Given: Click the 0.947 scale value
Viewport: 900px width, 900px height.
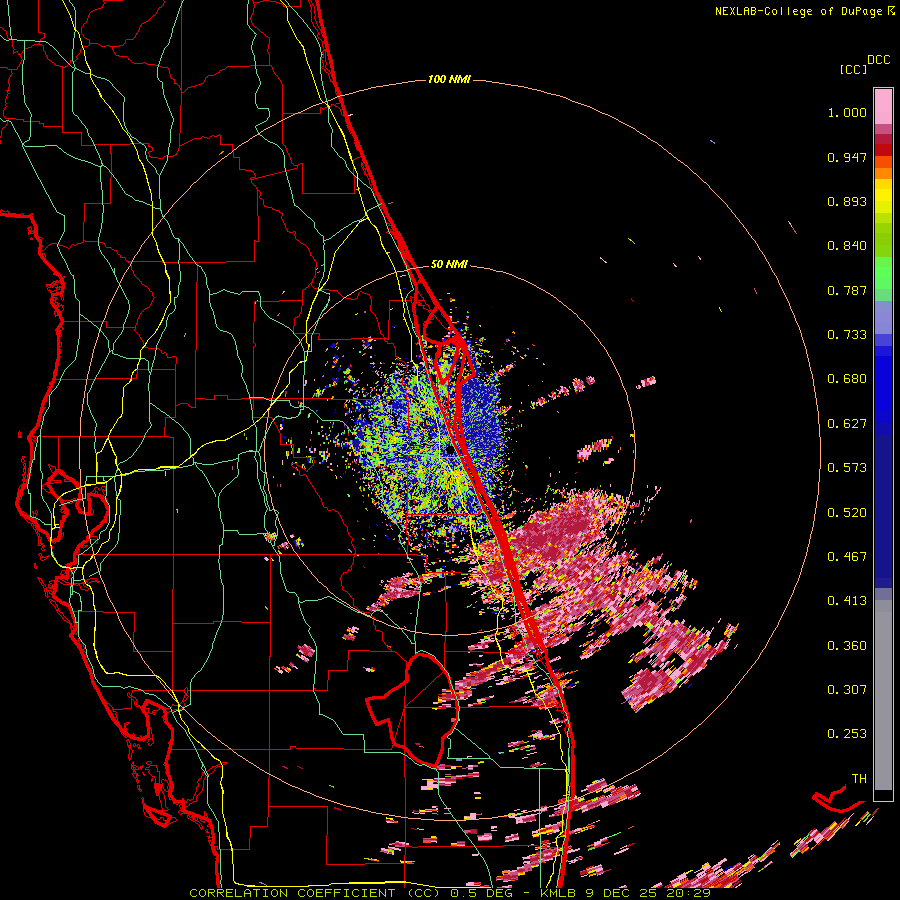Looking at the screenshot, I should [x=847, y=157].
